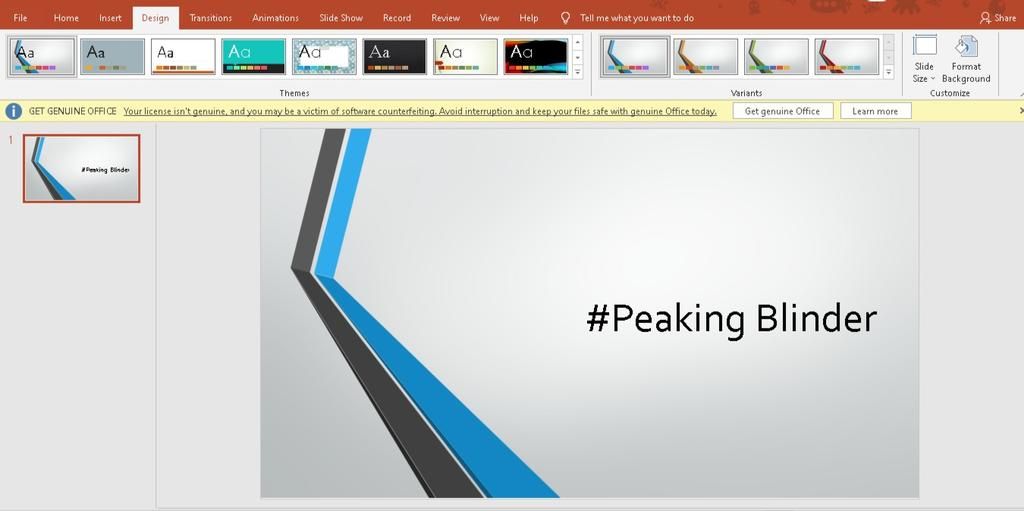Apply the black theme with blue wave
This screenshot has width=1024, height=511.
coord(536,56)
